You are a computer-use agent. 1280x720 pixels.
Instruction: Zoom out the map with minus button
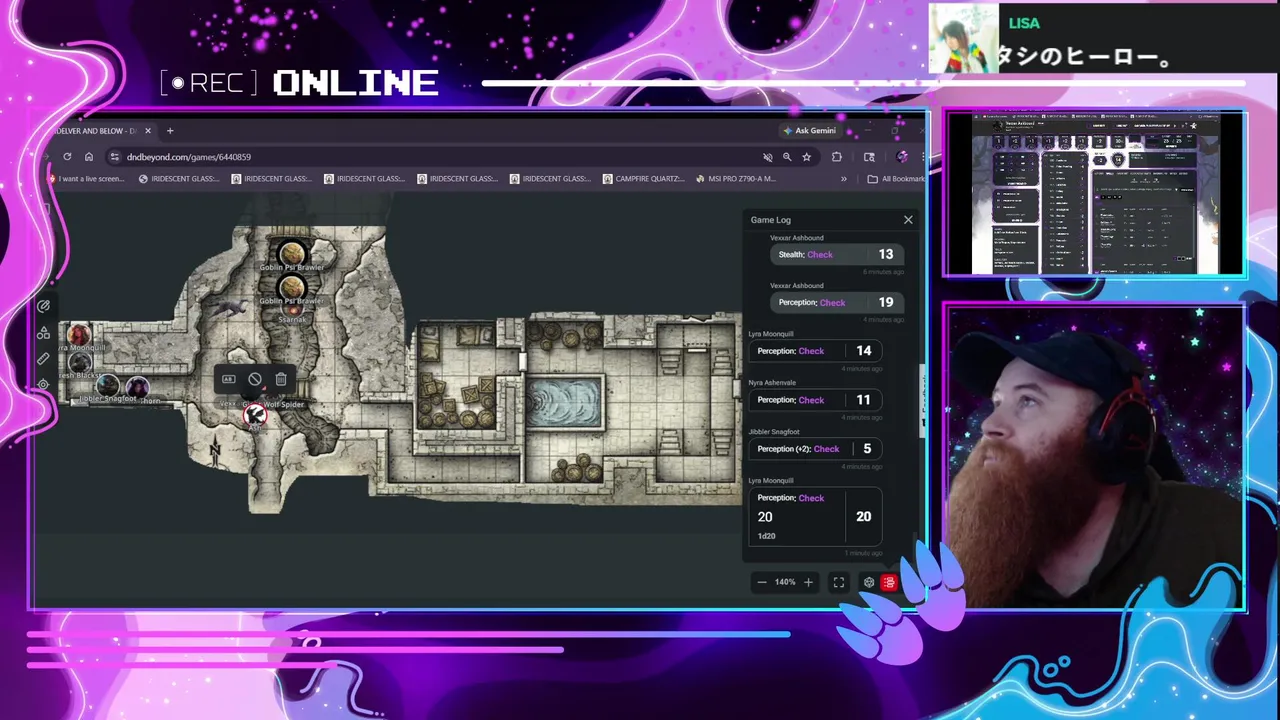click(x=762, y=582)
